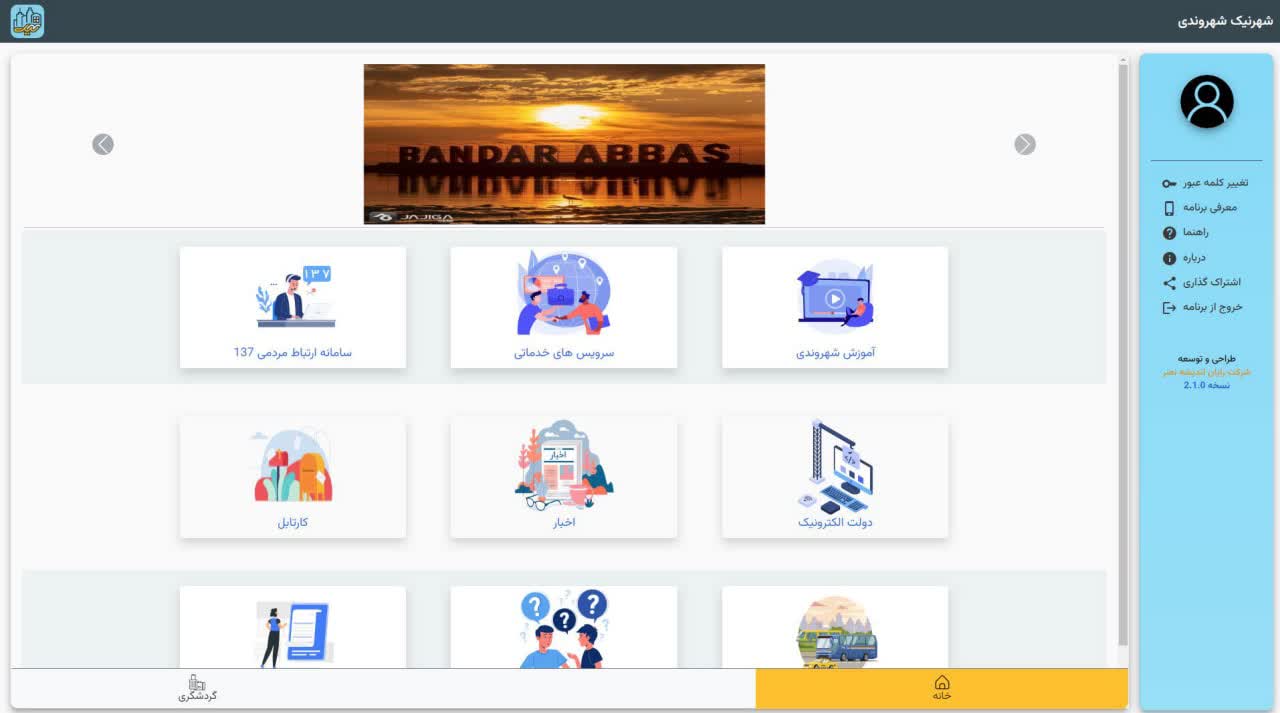
Task: Select change password (تغییر کلمه عبور)
Action: 1205,183
